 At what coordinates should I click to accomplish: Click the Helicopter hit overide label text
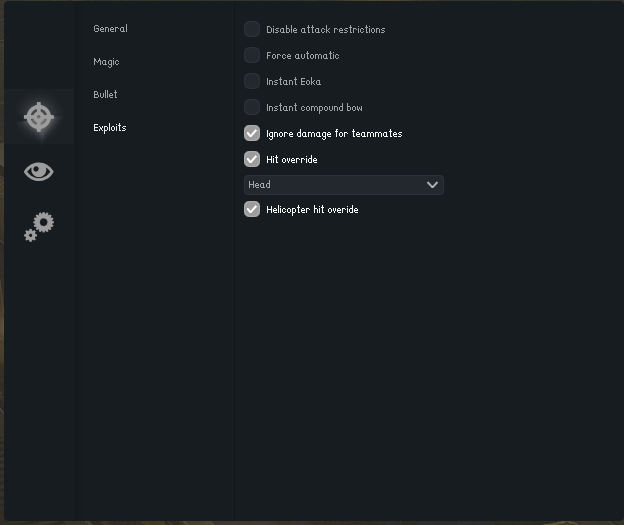[312, 210]
